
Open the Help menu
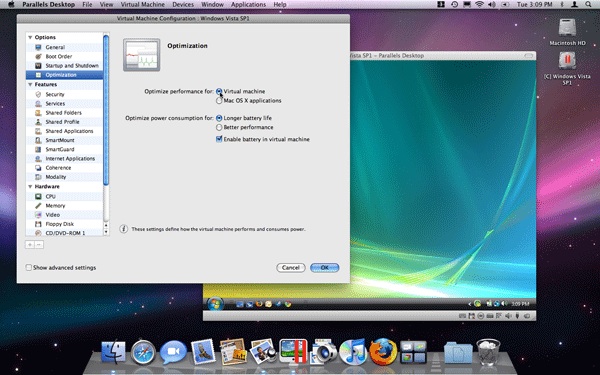click(280, 5)
